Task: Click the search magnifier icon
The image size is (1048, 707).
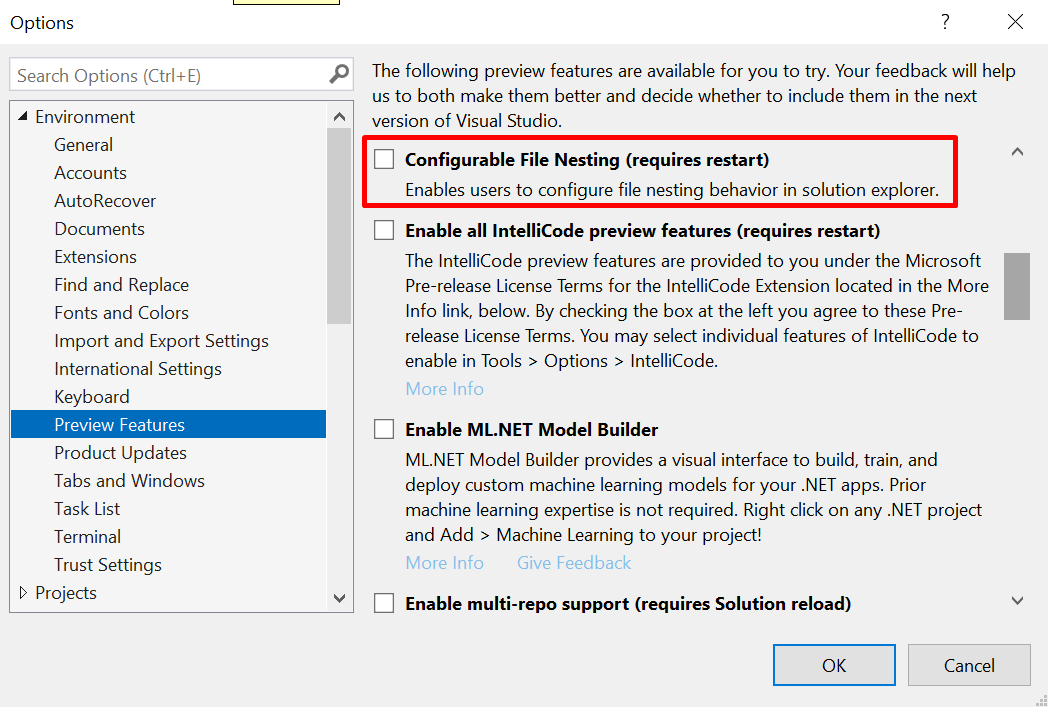Action: click(338, 74)
